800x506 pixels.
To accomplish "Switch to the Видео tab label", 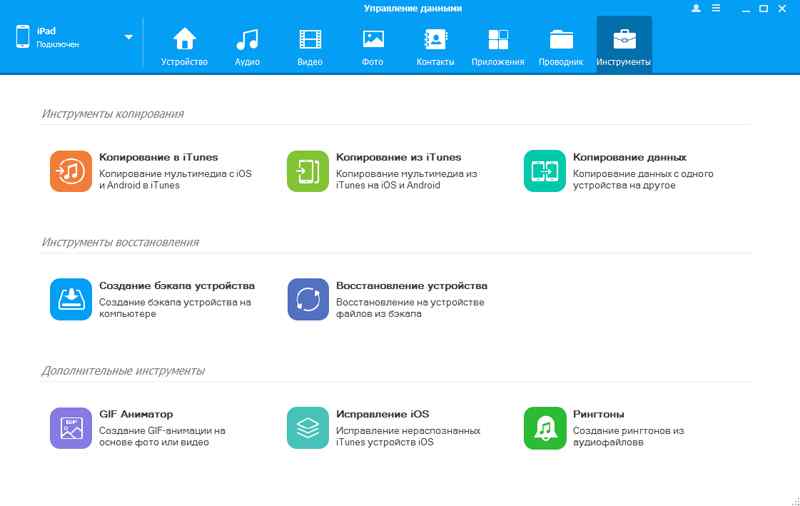I will pos(310,62).
